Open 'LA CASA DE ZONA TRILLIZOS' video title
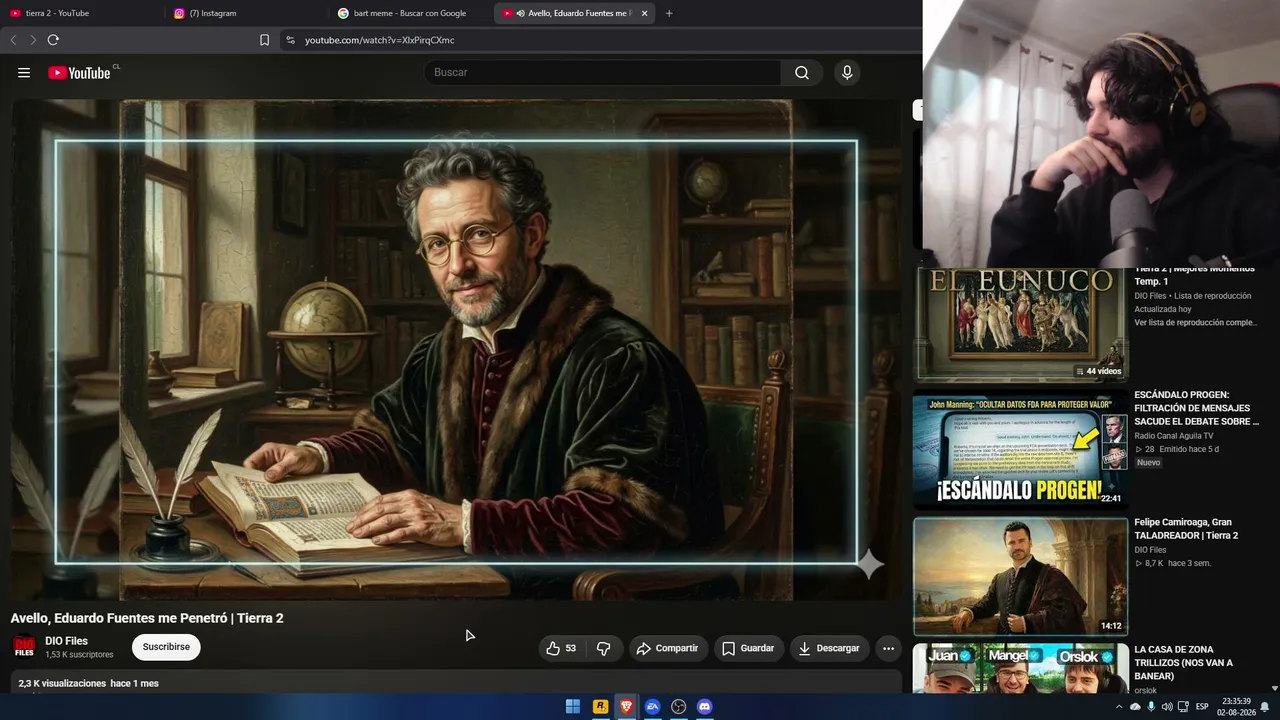 tap(1184, 662)
